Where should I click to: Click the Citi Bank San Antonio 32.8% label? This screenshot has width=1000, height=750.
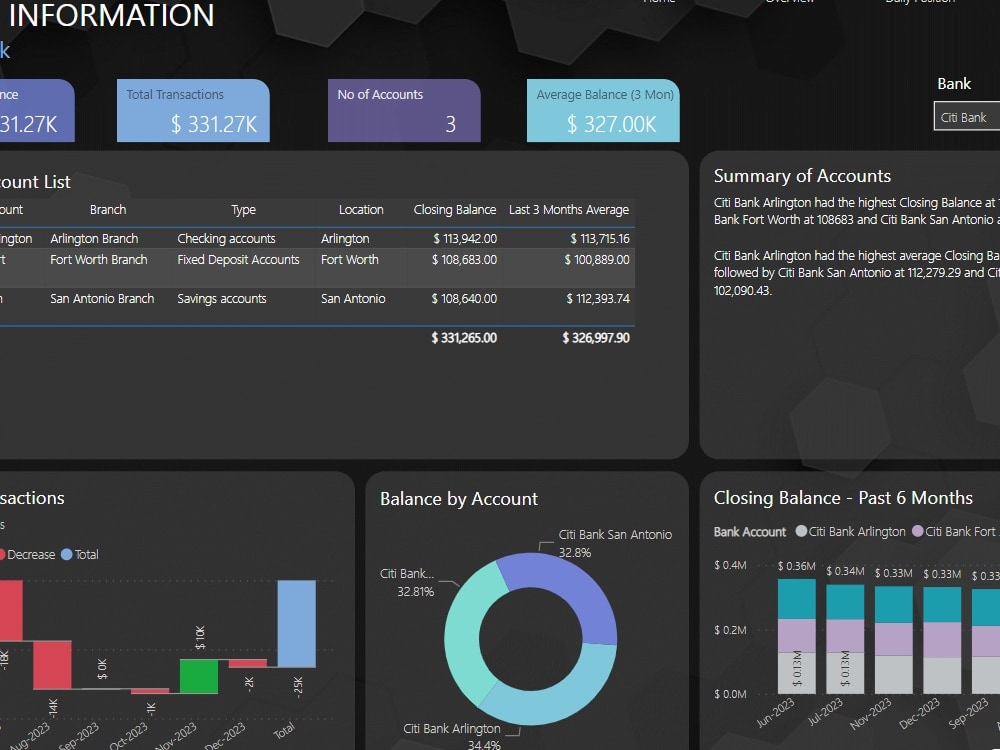[615, 543]
